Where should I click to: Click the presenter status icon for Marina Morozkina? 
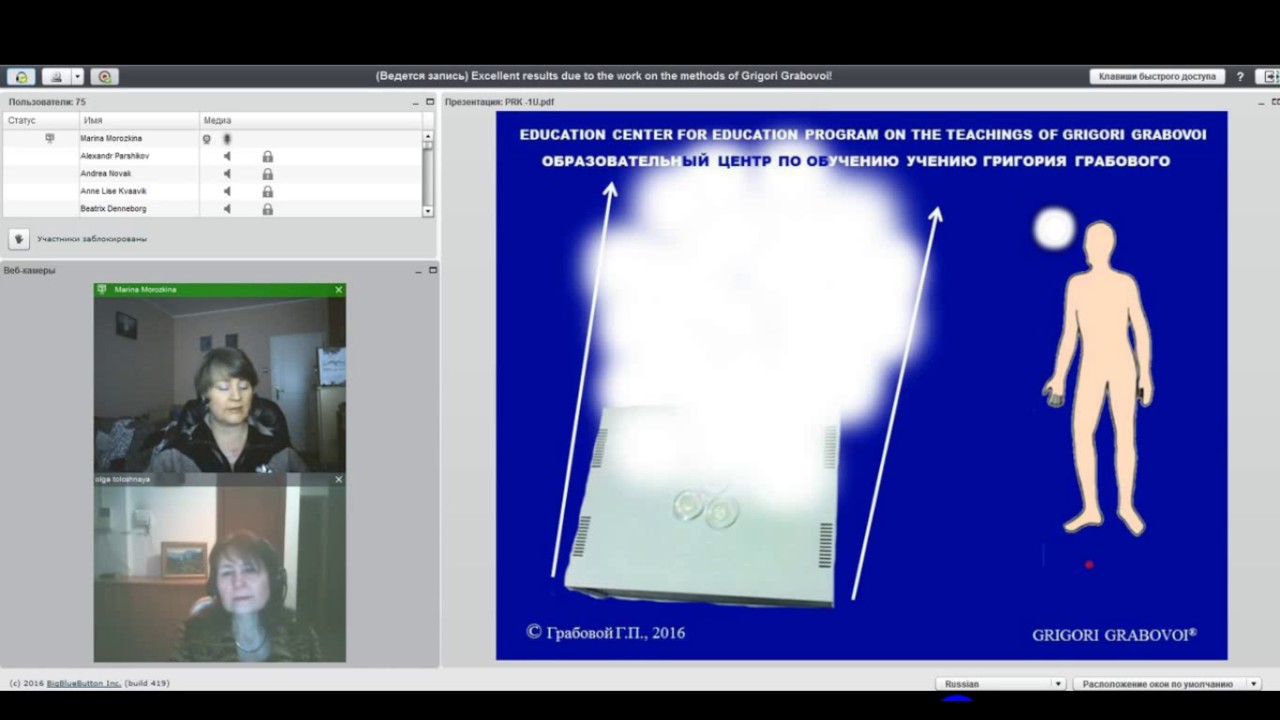tap(50, 138)
